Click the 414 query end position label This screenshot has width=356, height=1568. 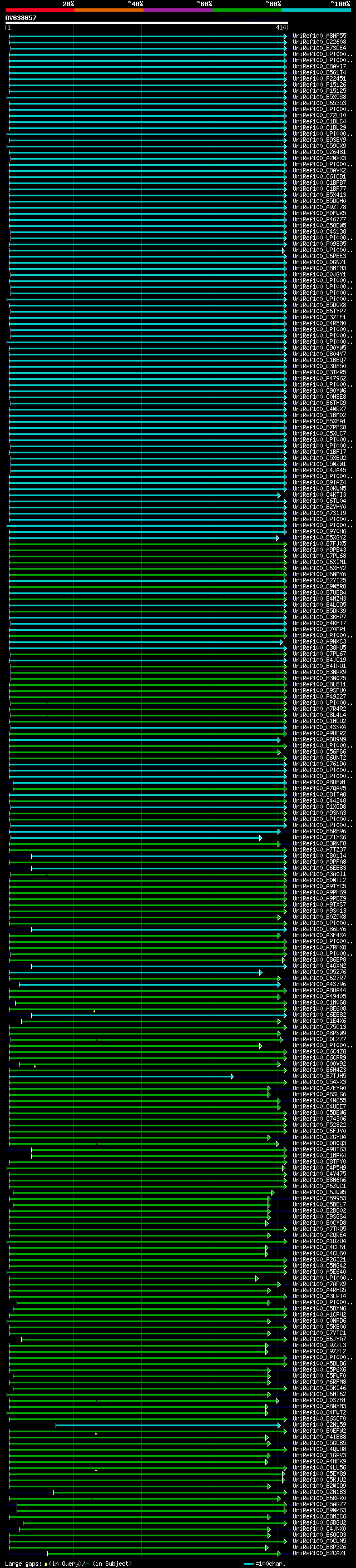coord(280,27)
